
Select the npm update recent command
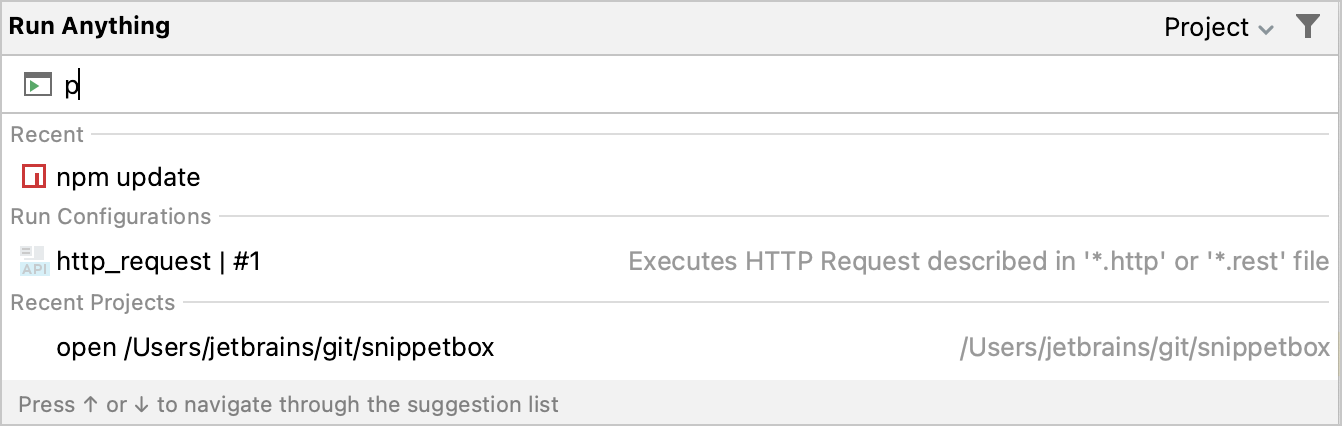click(128, 177)
